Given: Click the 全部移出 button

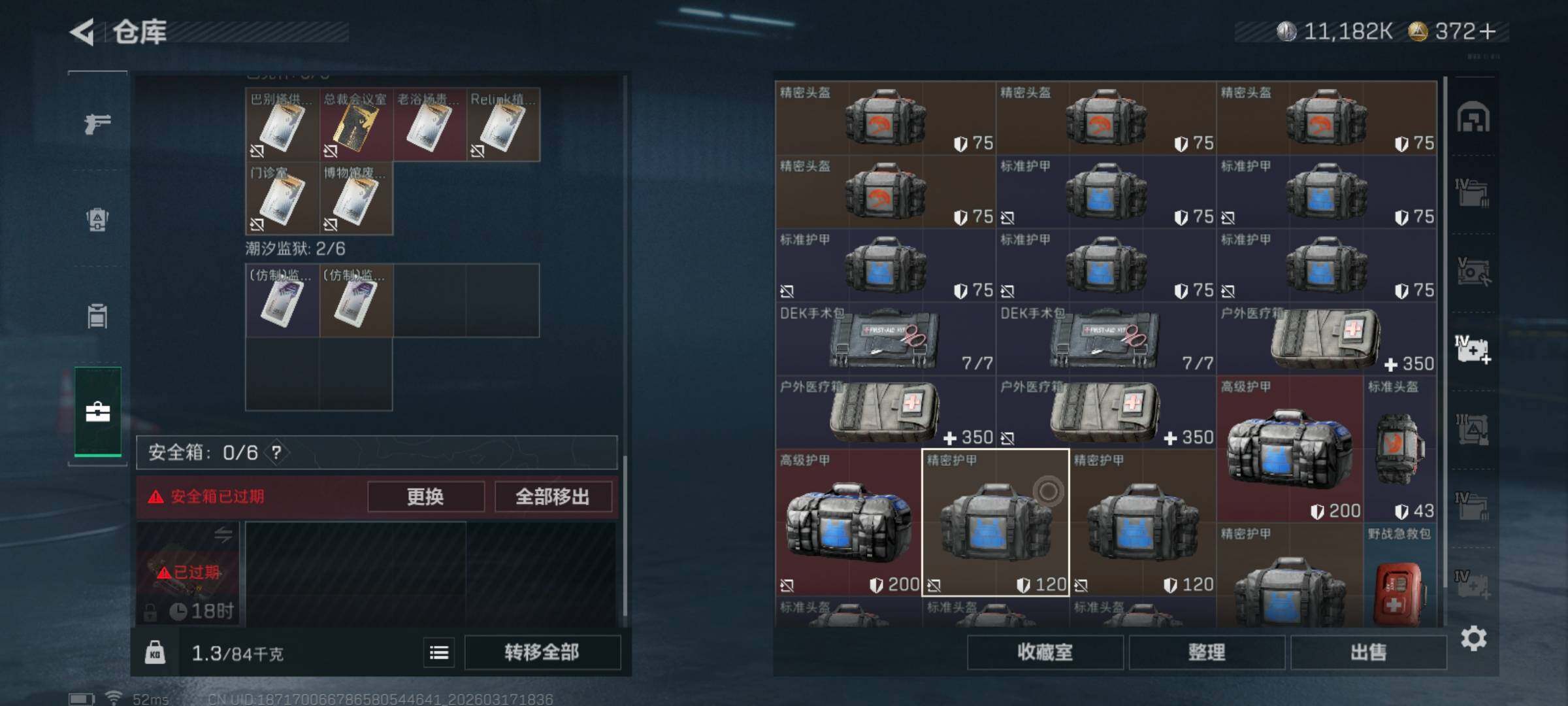Looking at the screenshot, I should click(x=553, y=497).
